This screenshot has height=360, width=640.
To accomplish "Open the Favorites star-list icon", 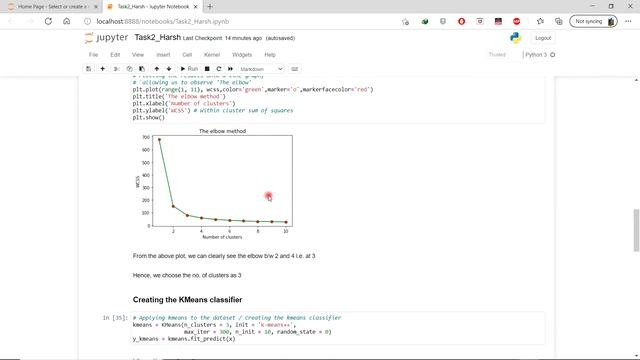I will coord(540,21).
